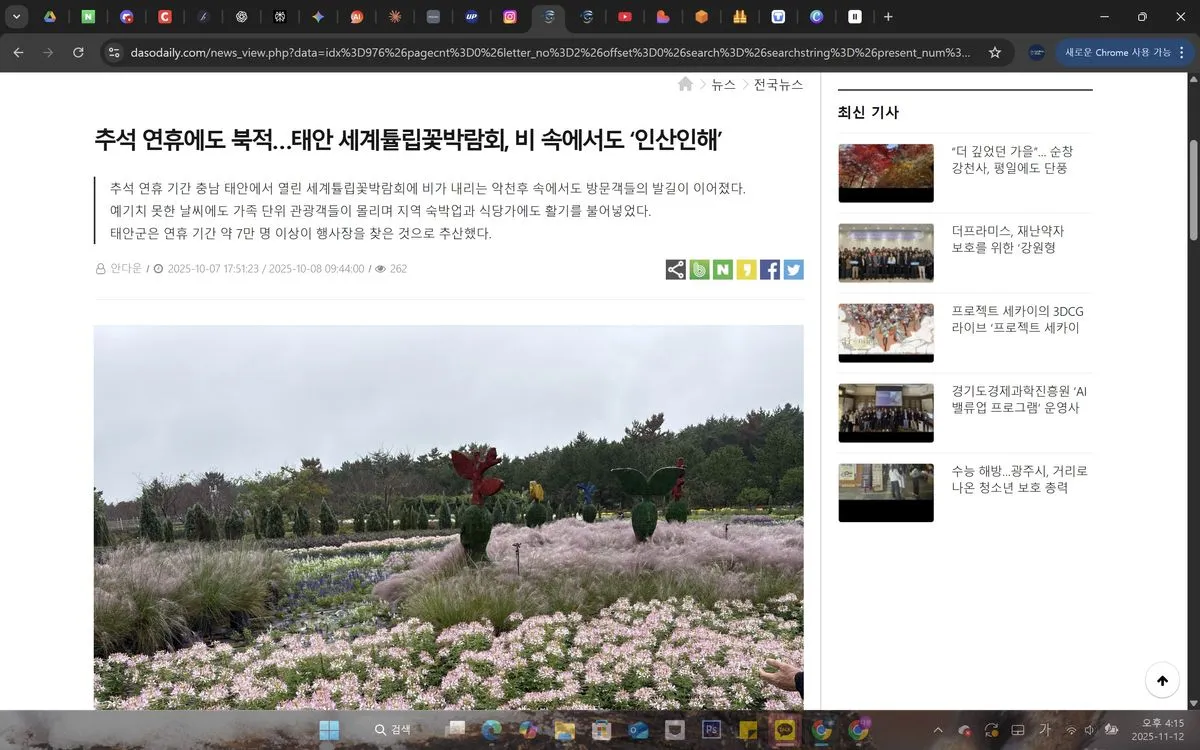This screenshot has height=750, width=1200.
Task: Click the 전국뉴스 breadcrumb link
Action: (778, 85)
